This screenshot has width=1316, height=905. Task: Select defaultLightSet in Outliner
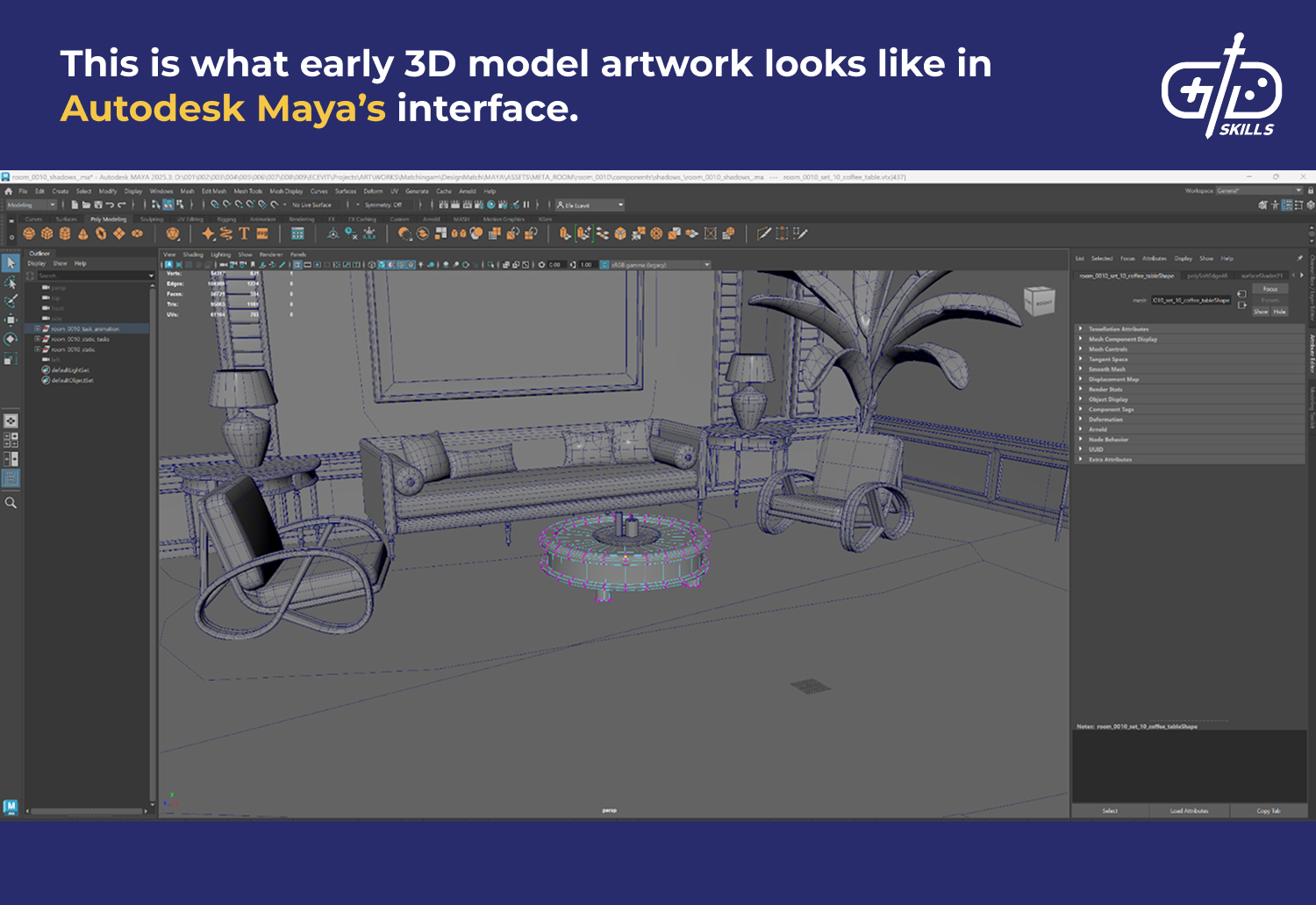[x=70, y=370]
